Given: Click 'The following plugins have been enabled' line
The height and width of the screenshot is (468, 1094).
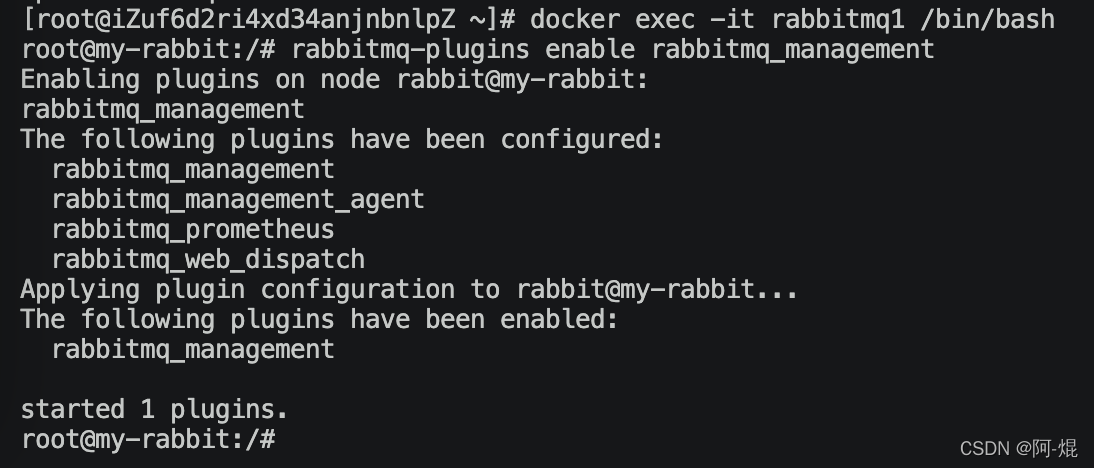Looking at the screenshot, I should coord(320,319).
